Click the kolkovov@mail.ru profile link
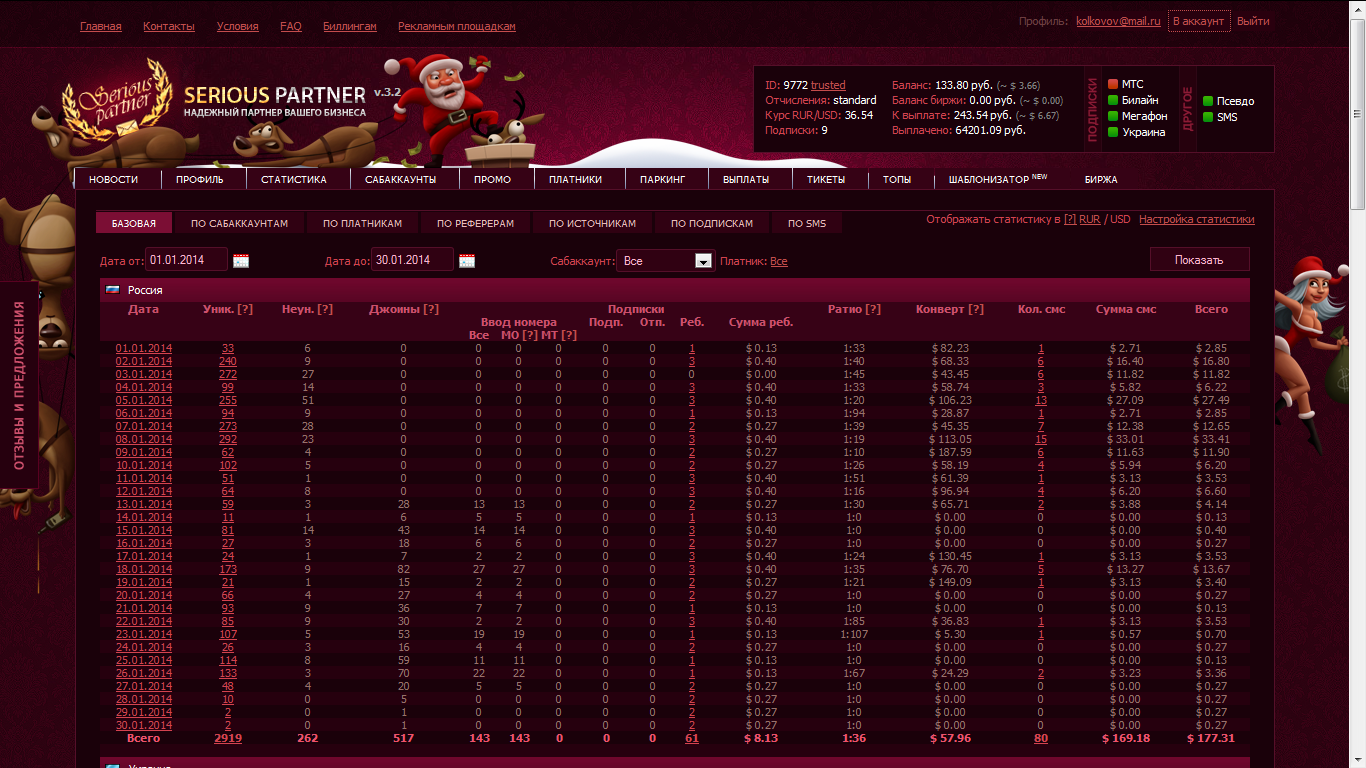The height and width of the screenshot is (768, 1366). point(1118,21)
